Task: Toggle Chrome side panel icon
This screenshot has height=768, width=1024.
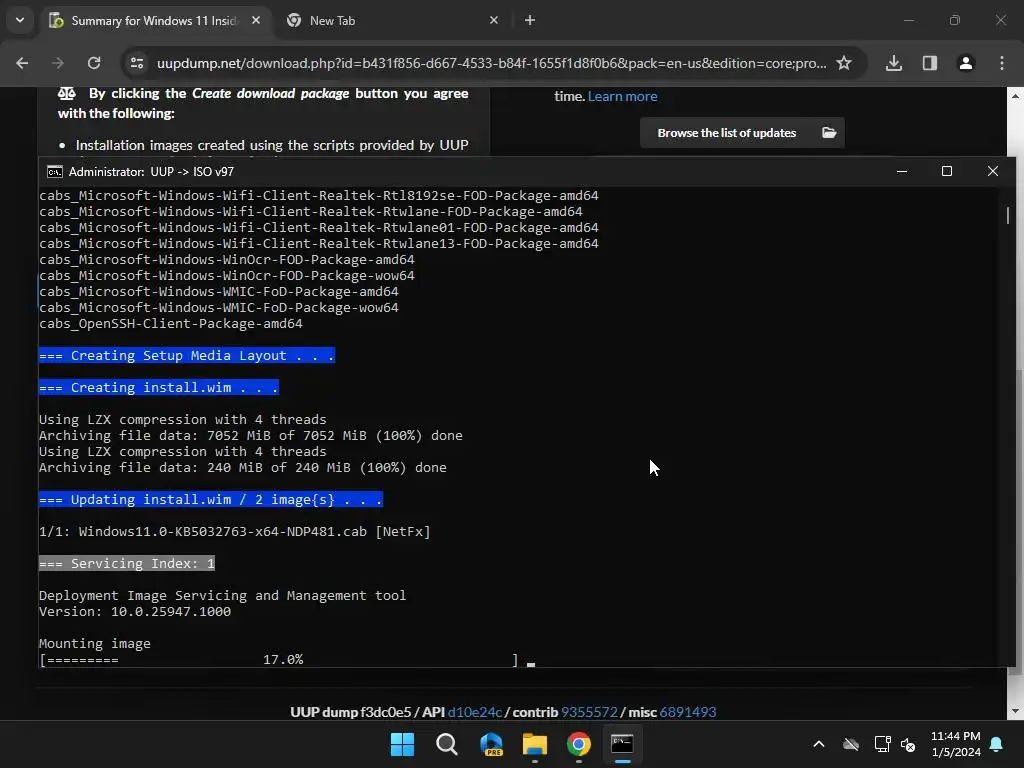Action: point(930,63)
